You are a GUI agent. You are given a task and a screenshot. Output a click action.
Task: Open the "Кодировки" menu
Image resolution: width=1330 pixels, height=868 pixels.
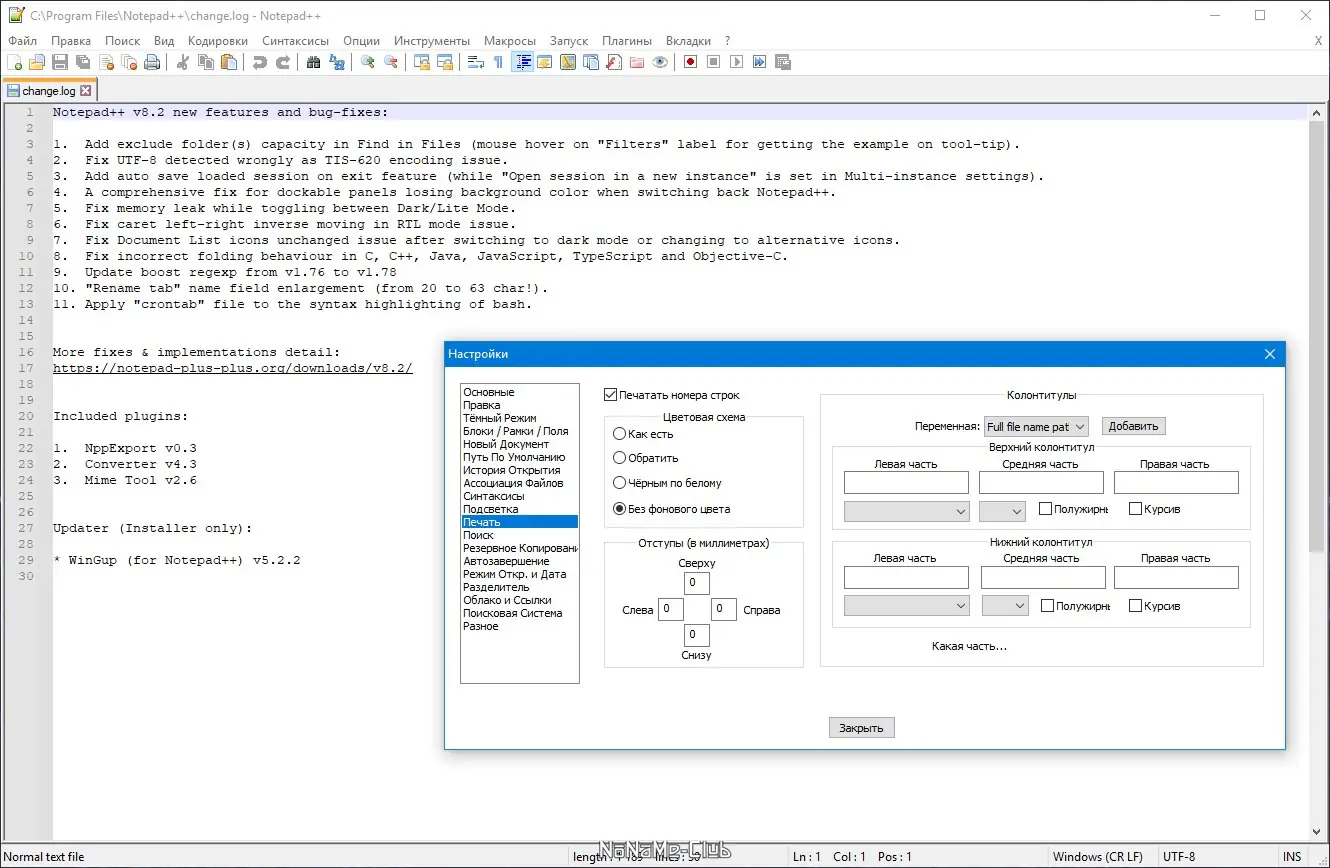pos(217,41)
